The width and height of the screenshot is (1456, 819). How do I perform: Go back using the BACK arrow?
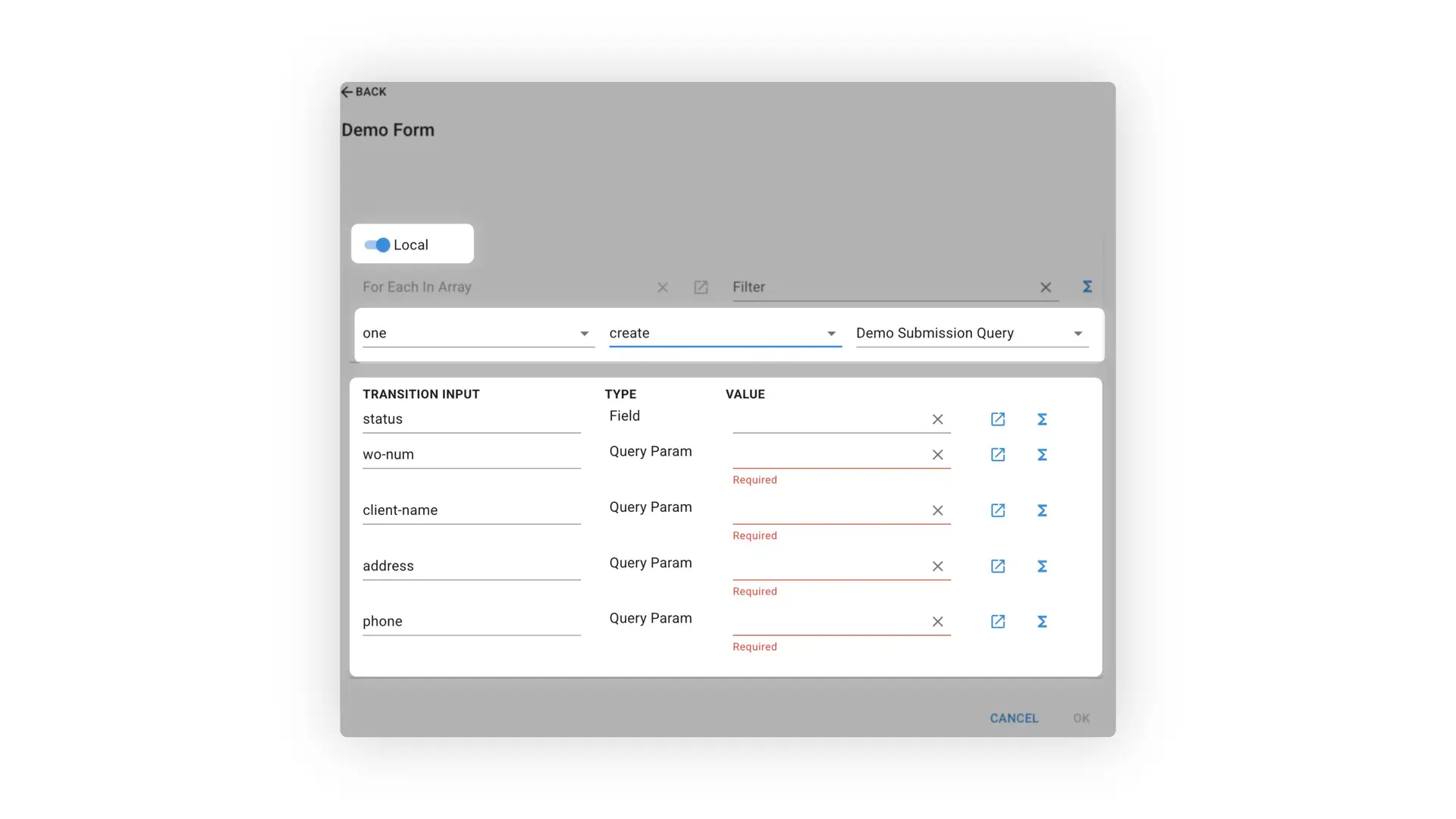(x=348, y=91)
